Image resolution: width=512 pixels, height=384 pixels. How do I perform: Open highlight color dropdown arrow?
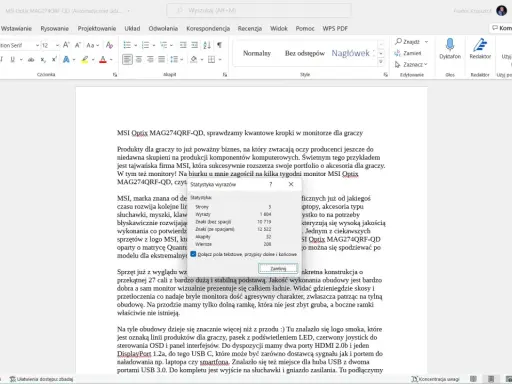click(x=93, y=60)
